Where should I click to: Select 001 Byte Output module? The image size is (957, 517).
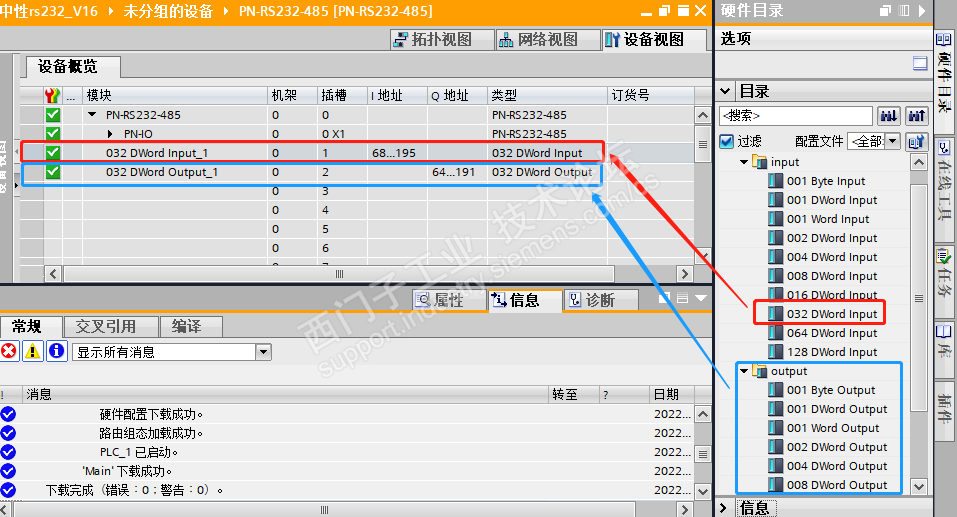830,390
